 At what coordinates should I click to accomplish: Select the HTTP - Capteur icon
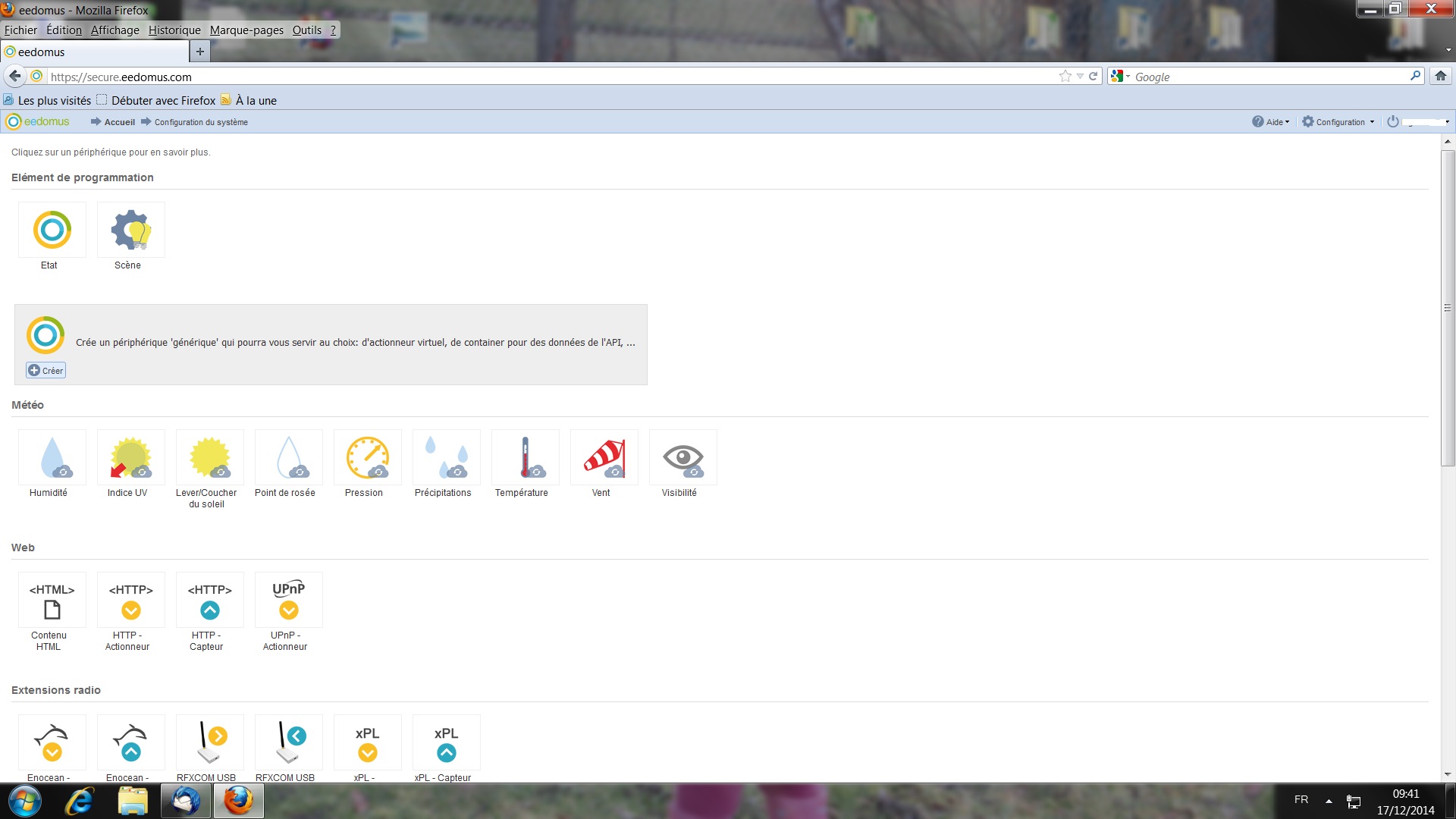point(210,600)
